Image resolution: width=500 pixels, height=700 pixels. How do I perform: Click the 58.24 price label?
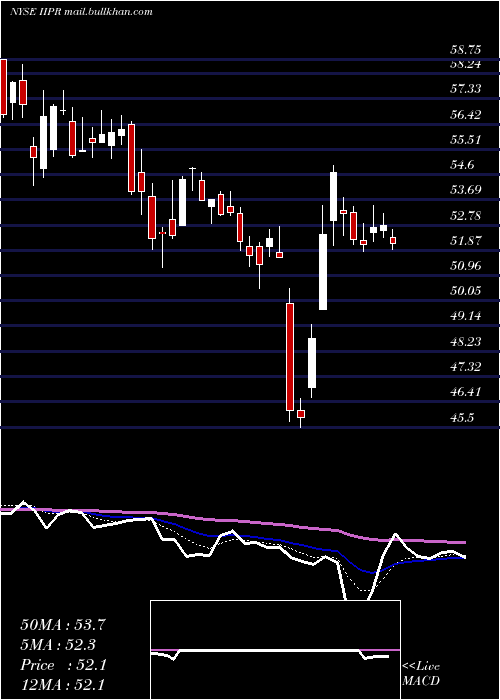coord(468,64)
